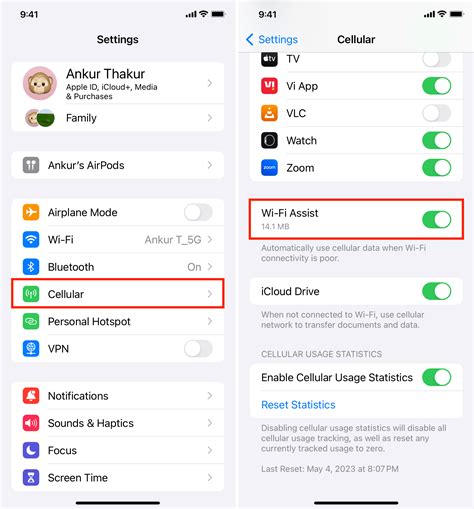
Task: Enable Airplane Mode switch
Action: click(198, 212)
